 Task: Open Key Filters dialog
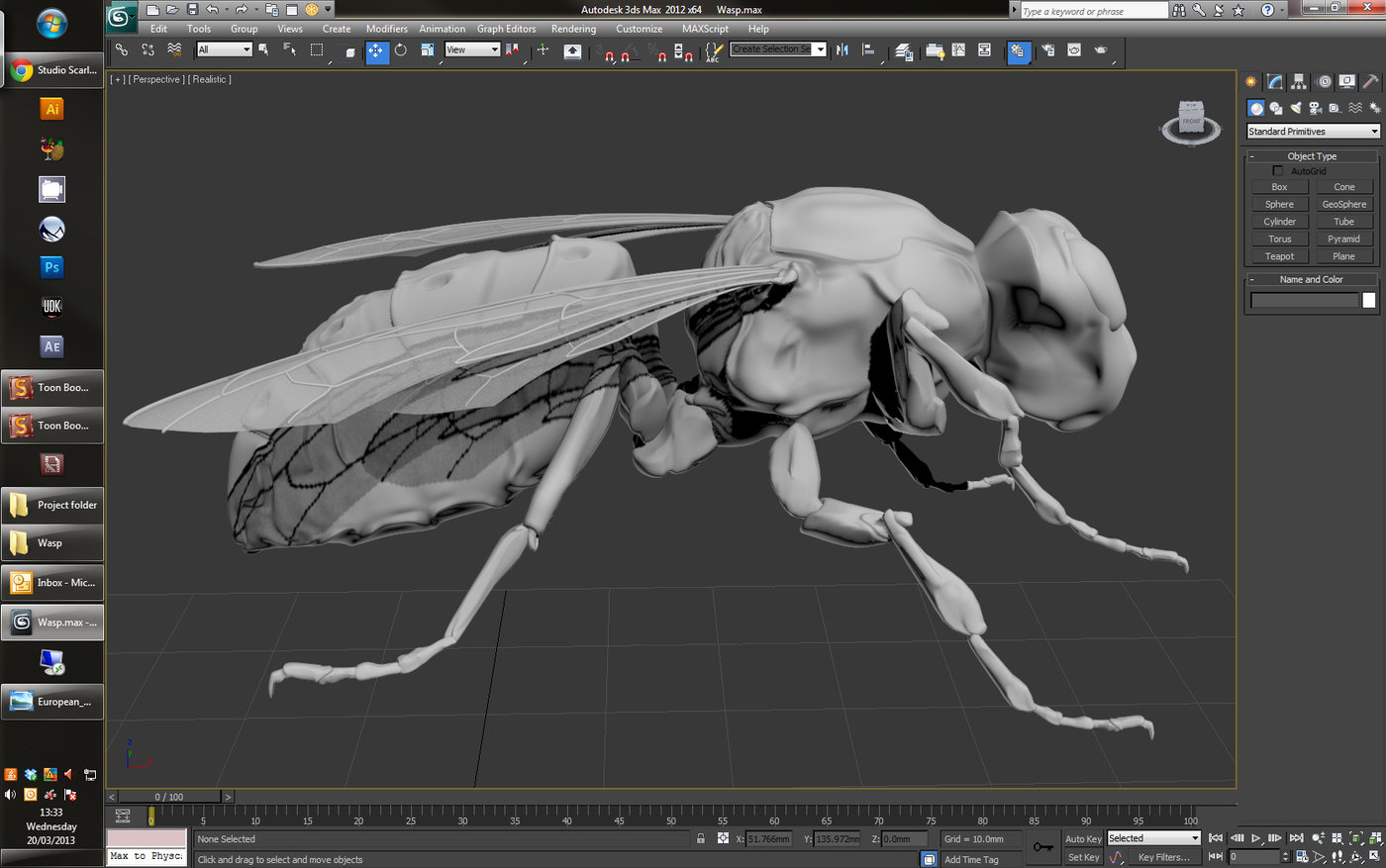tap(1163, 857)
